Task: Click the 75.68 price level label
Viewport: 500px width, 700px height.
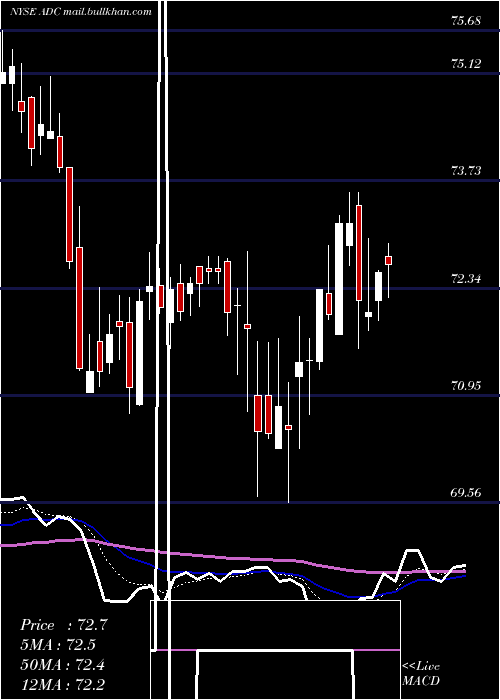Action: tap(466, 21)
